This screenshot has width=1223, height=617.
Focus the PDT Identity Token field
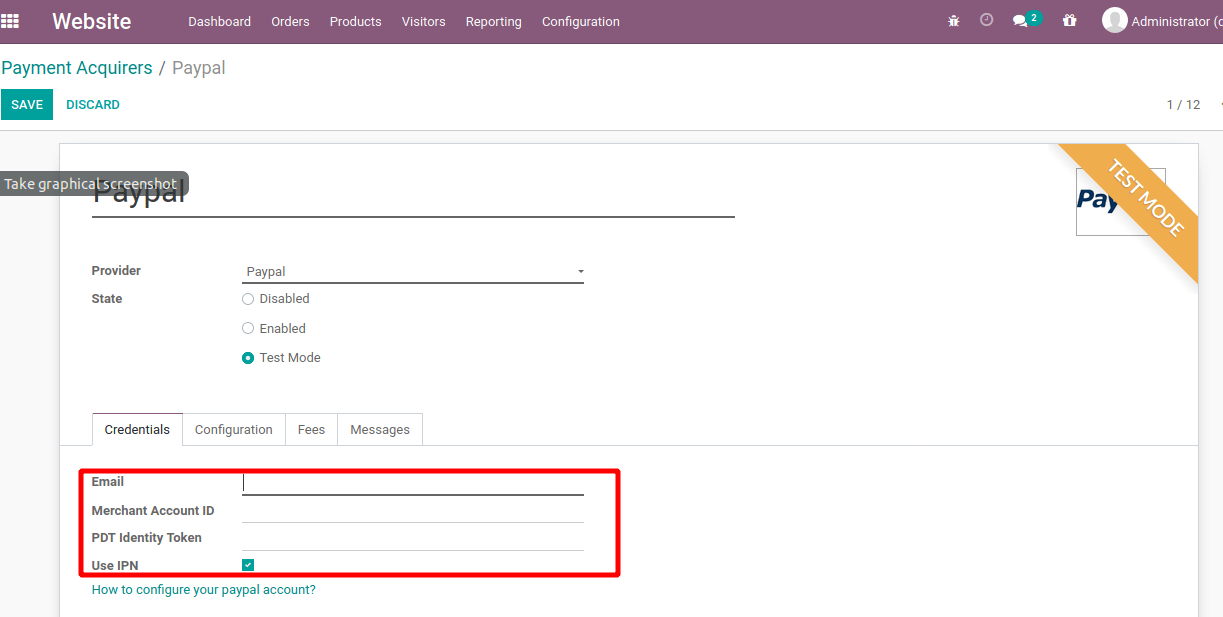(413, 538)
